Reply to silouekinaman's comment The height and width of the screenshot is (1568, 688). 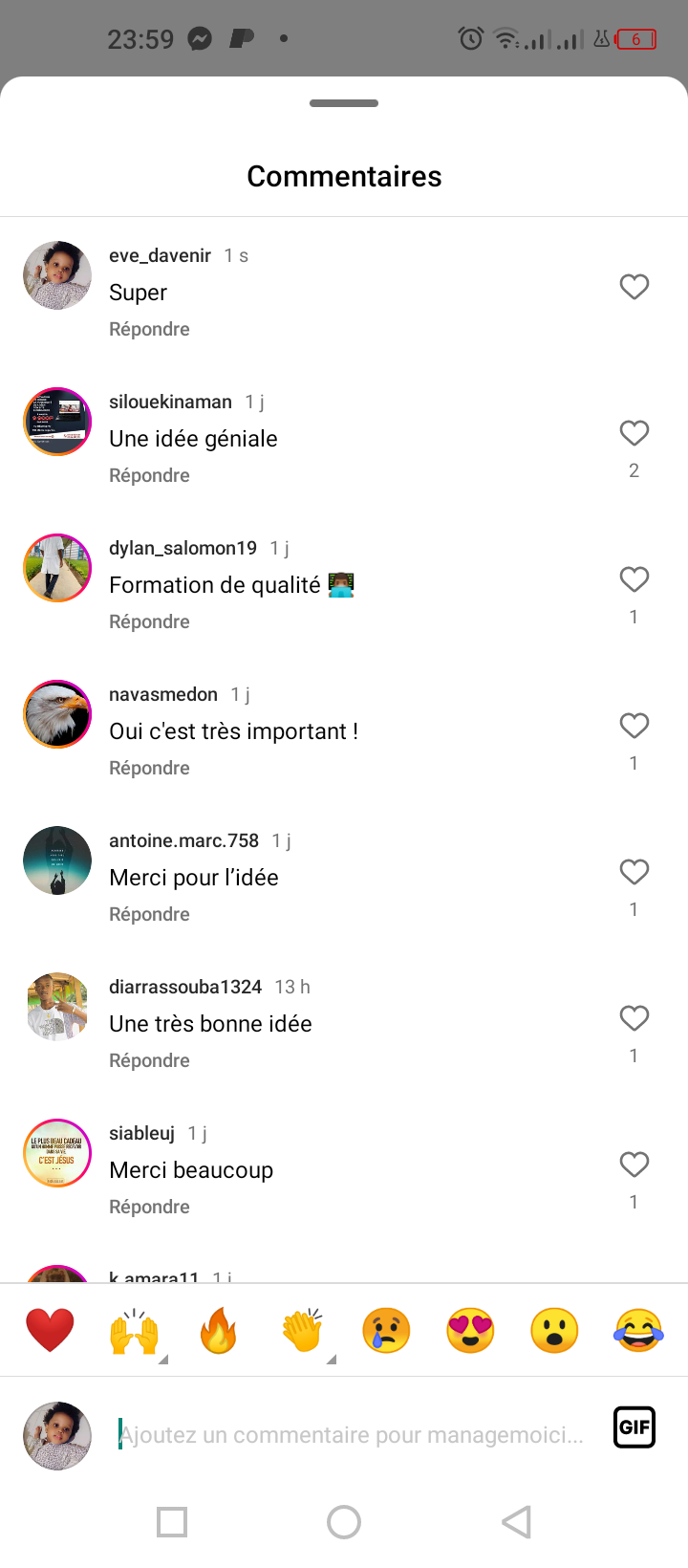149,475
